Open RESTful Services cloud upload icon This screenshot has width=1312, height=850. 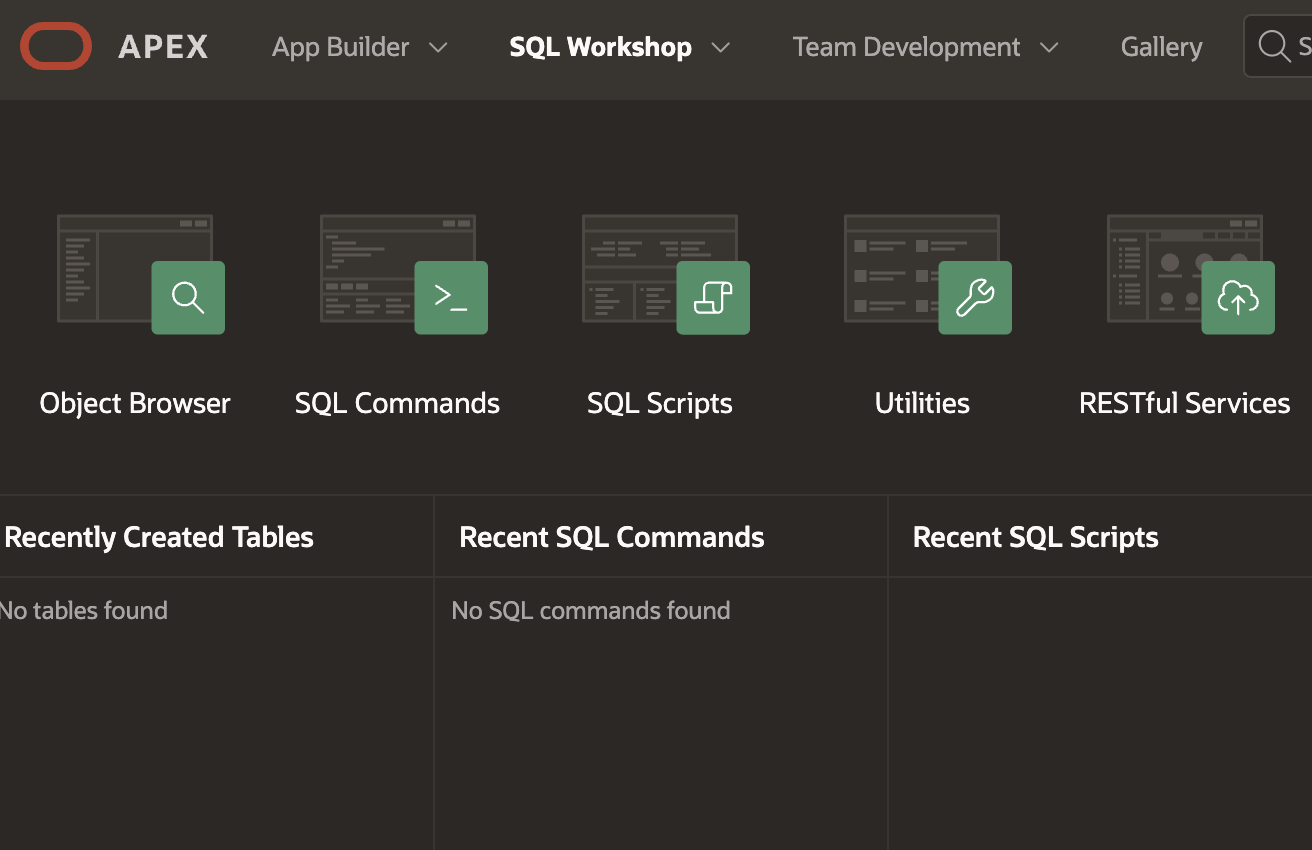1238,298
